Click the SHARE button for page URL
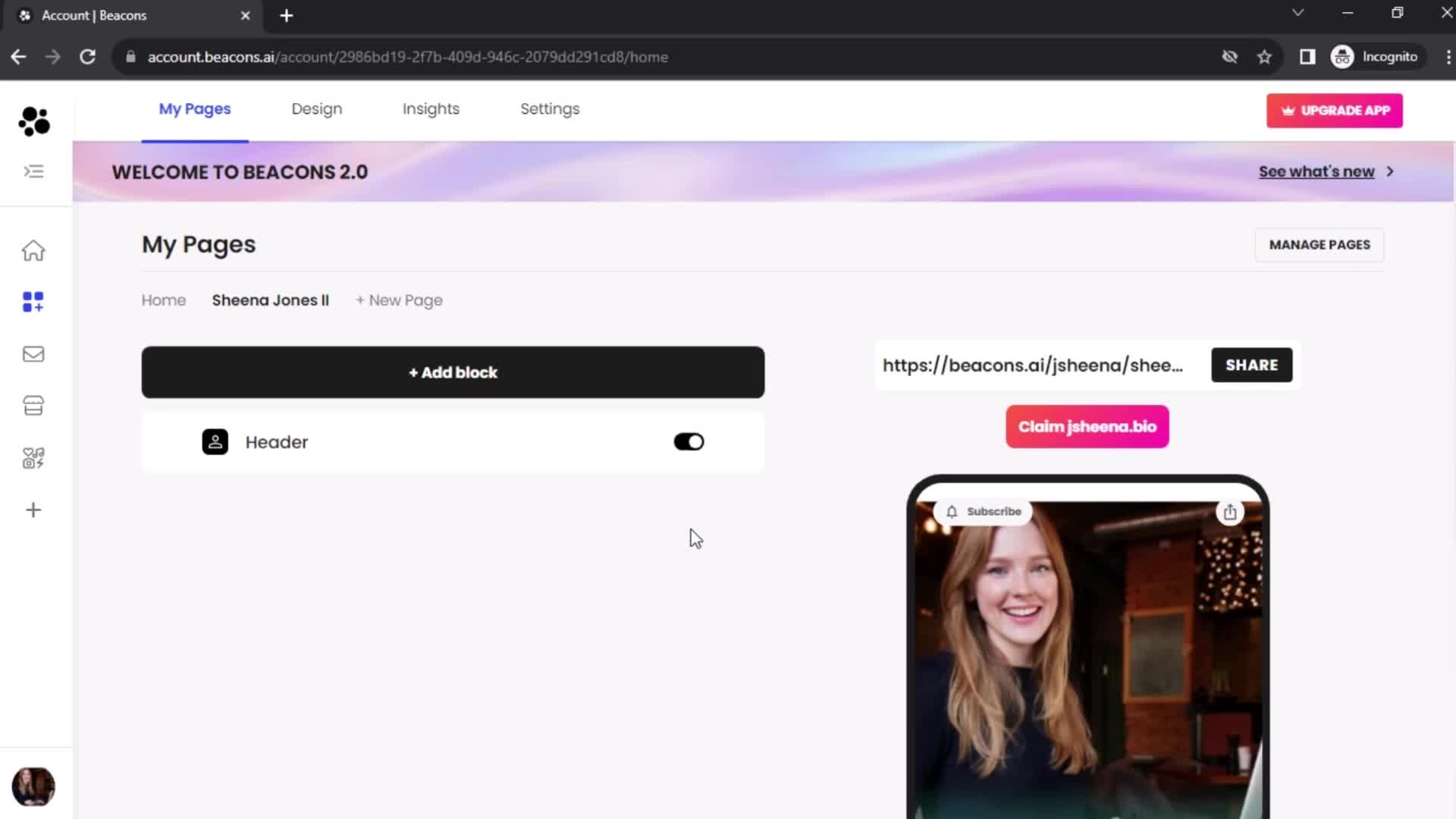1456x819 pixels. pyautogui.click(x=1252, y=365)
